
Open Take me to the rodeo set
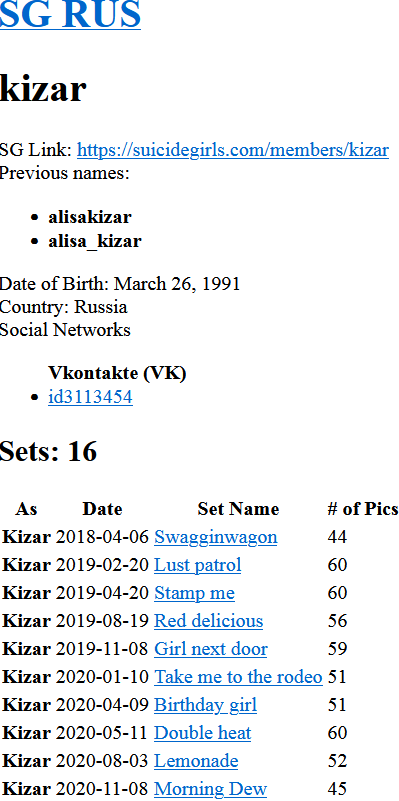238,677
